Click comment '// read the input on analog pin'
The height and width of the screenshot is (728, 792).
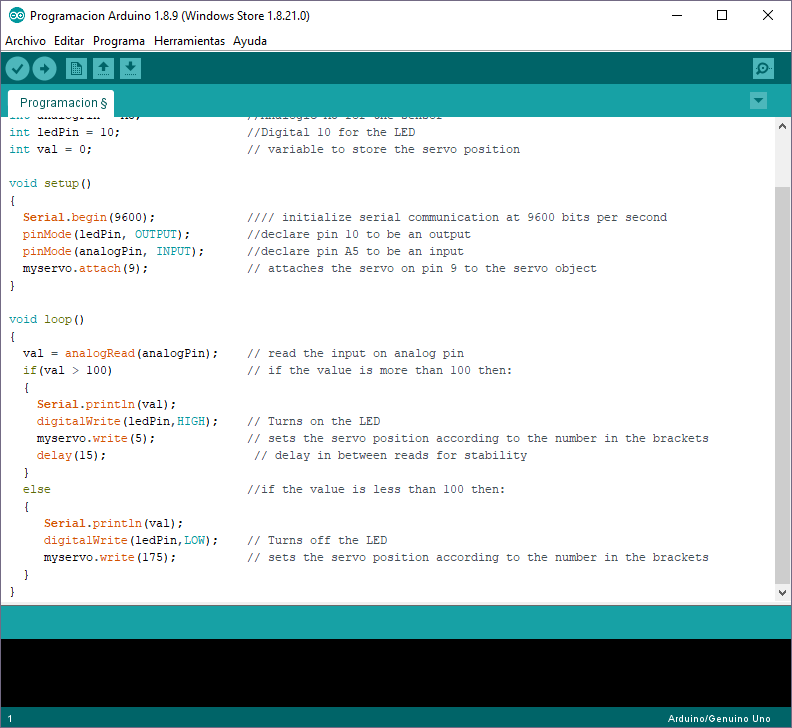(356, 354)
